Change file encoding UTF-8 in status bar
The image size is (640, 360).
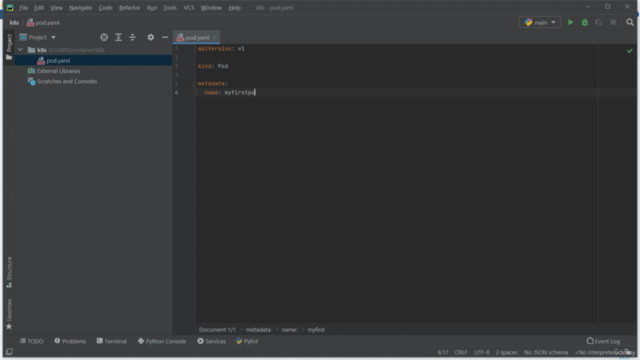coord(482,352)
